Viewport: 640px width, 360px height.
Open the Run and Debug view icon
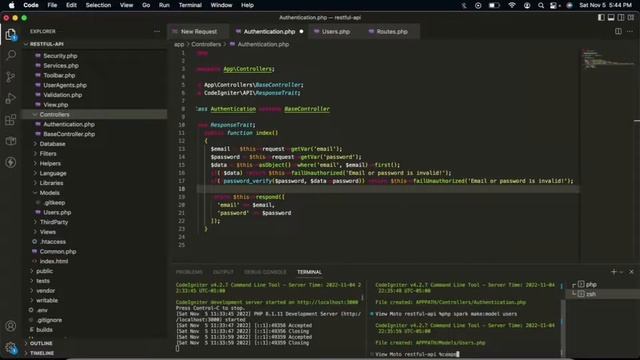pos(11,98)
